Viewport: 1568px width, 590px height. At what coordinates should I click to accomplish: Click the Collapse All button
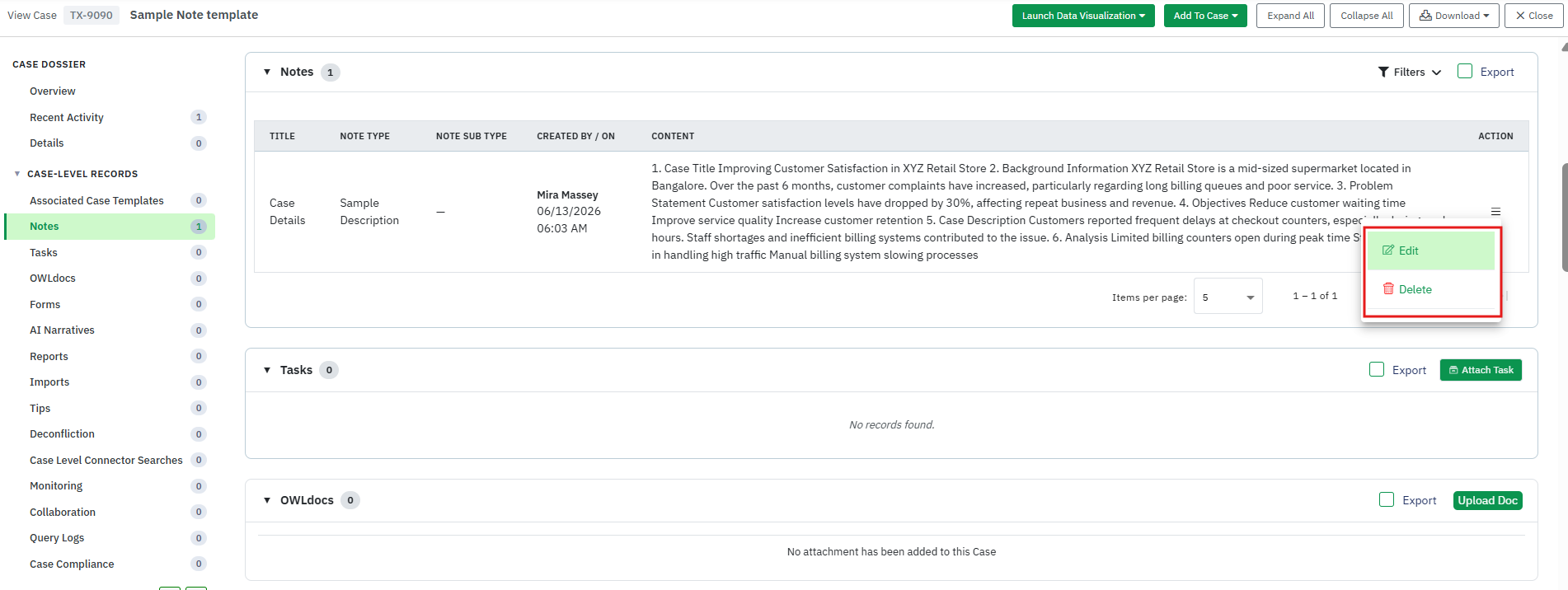tap(1367, 16)
